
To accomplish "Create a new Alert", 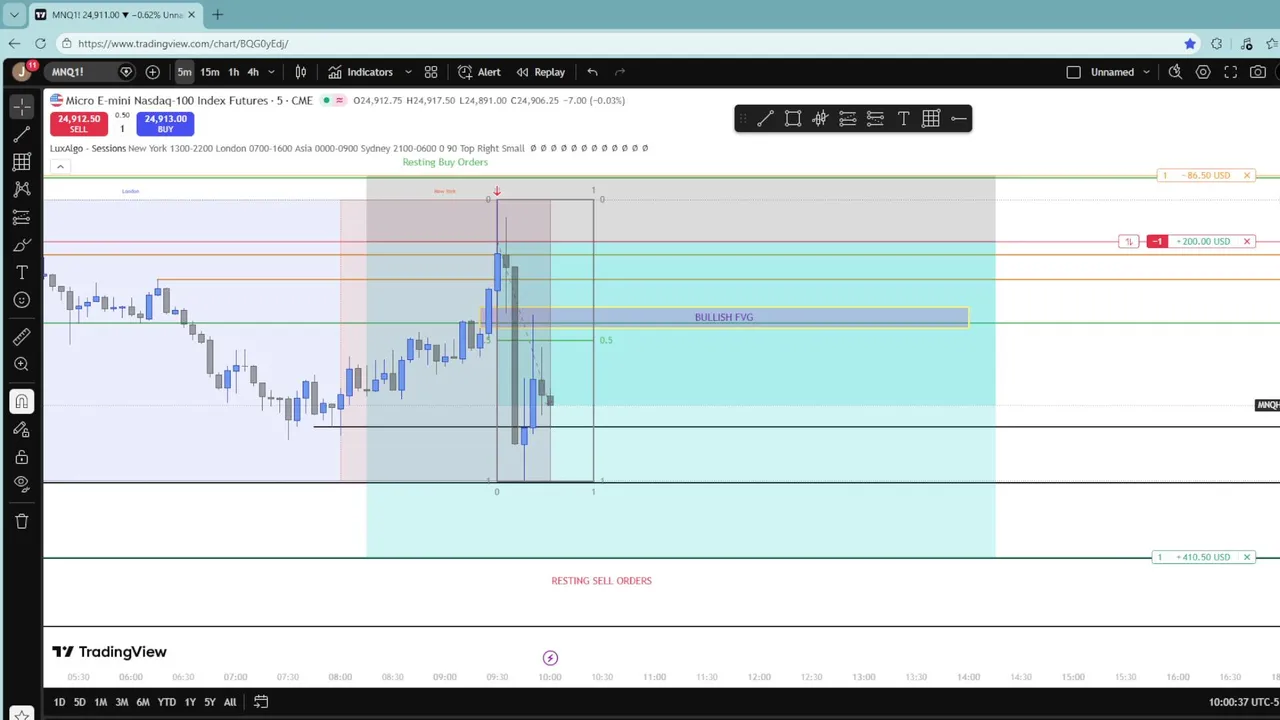I will (479, 72).
